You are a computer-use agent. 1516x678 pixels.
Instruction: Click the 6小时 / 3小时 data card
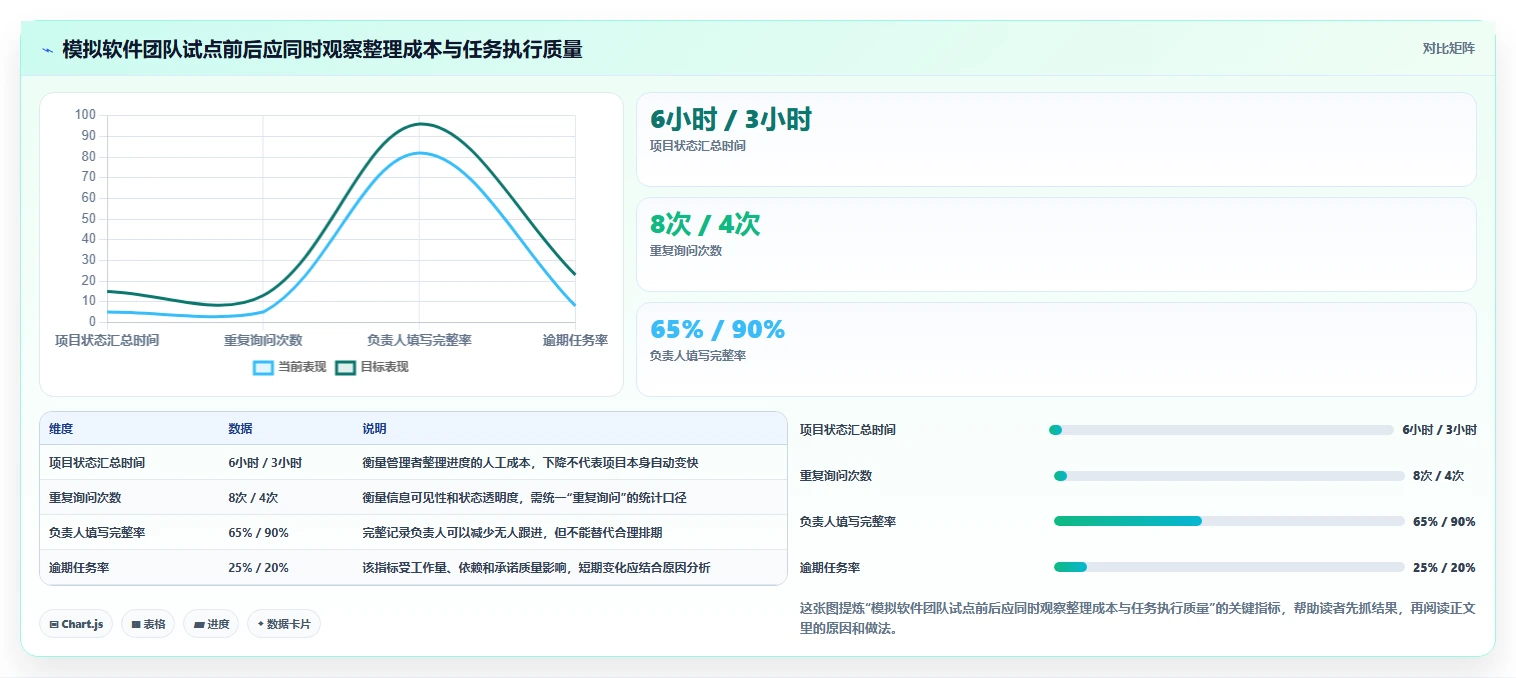1056,140
